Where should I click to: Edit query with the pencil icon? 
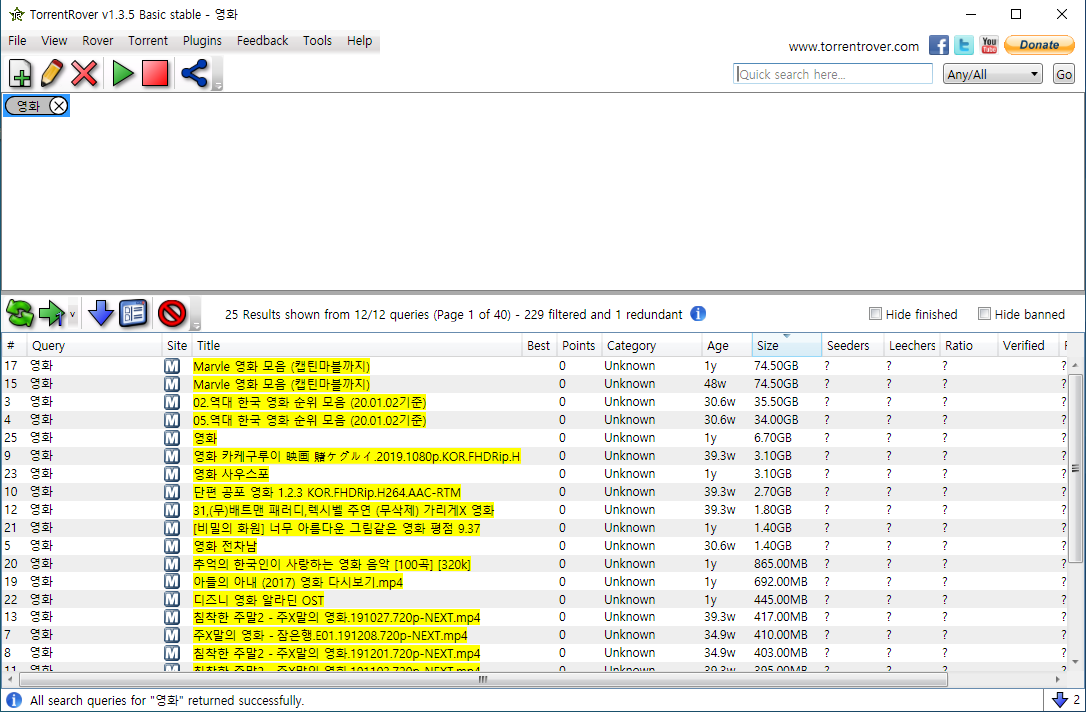tap(52, 73)
